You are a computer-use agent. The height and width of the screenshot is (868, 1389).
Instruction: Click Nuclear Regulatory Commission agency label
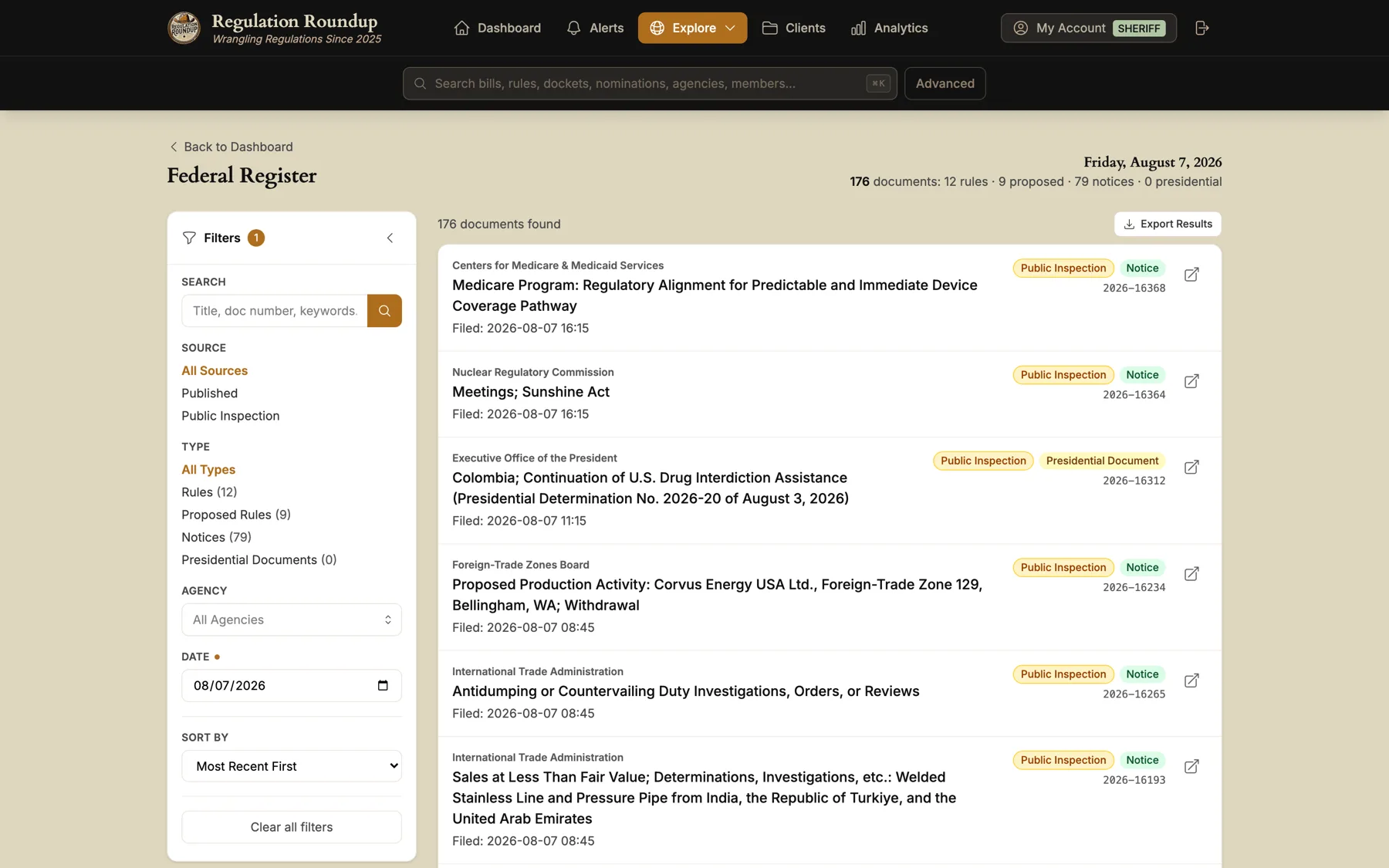coord(532,372)
